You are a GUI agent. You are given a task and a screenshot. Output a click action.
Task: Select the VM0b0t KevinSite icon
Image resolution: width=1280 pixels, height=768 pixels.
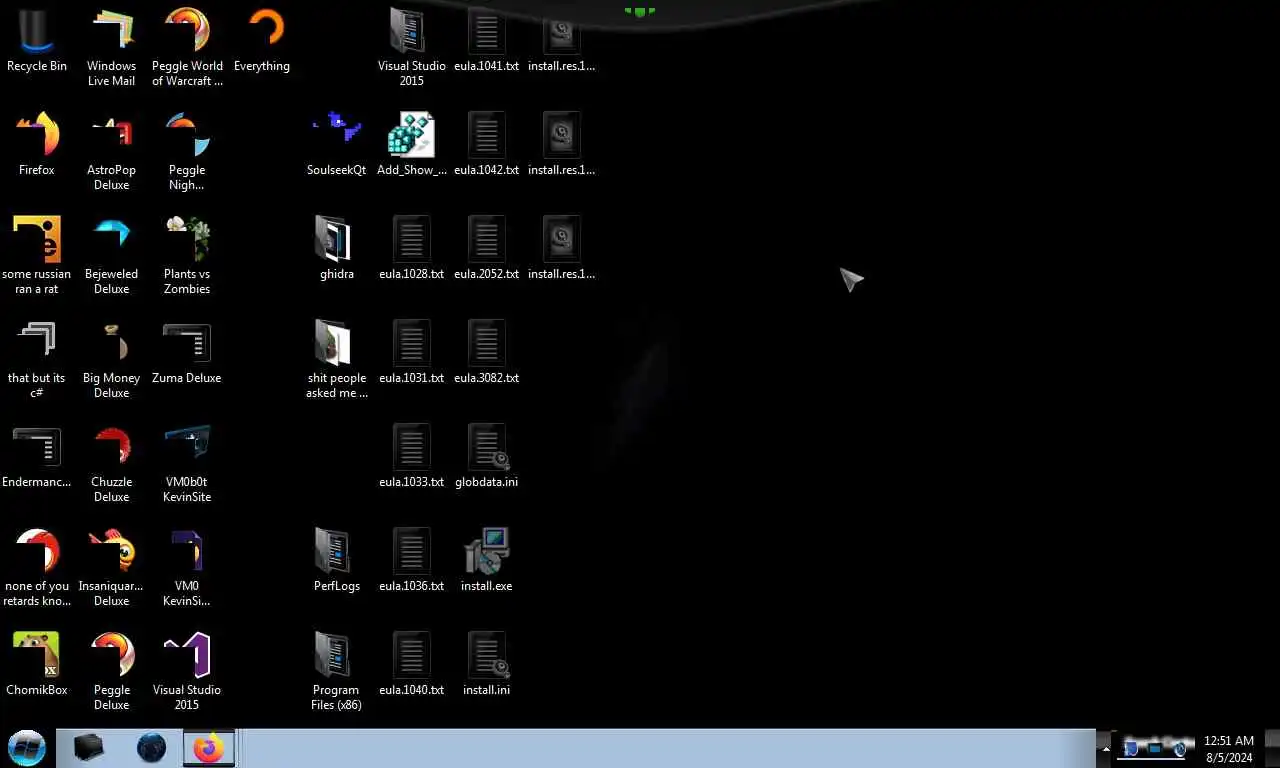187,464
